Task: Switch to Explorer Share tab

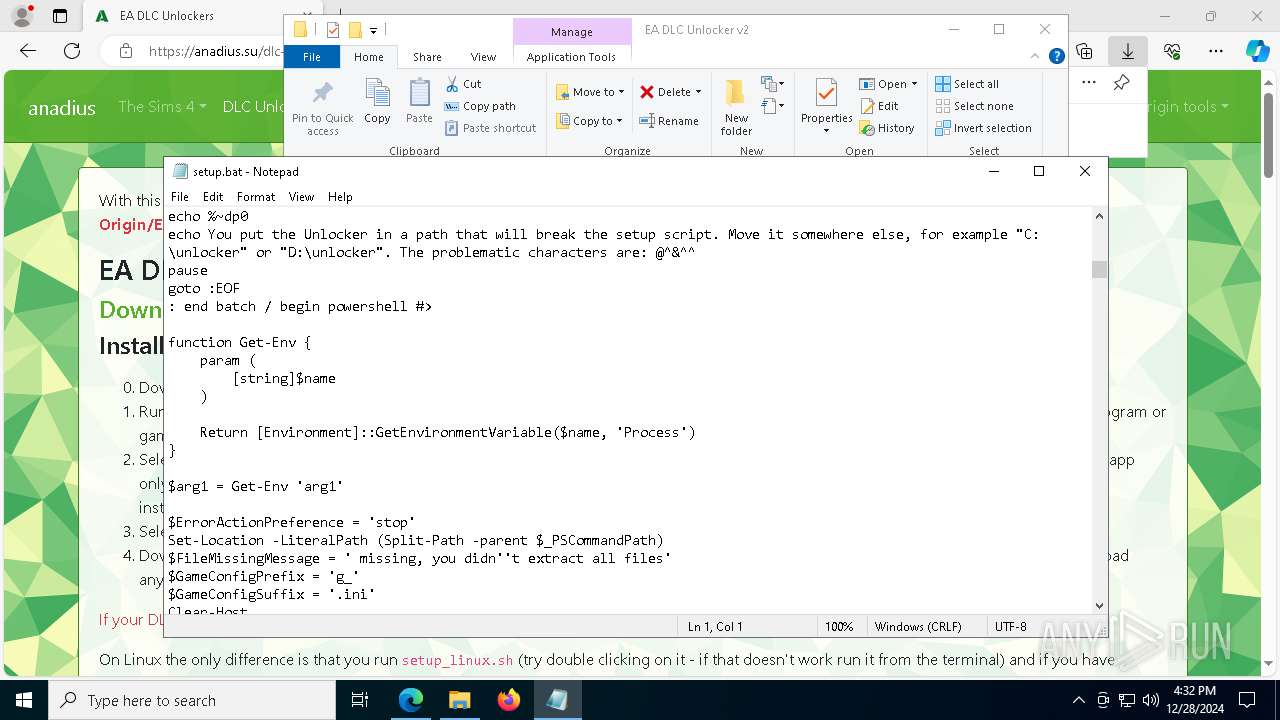Action: (x=427, y=57)
